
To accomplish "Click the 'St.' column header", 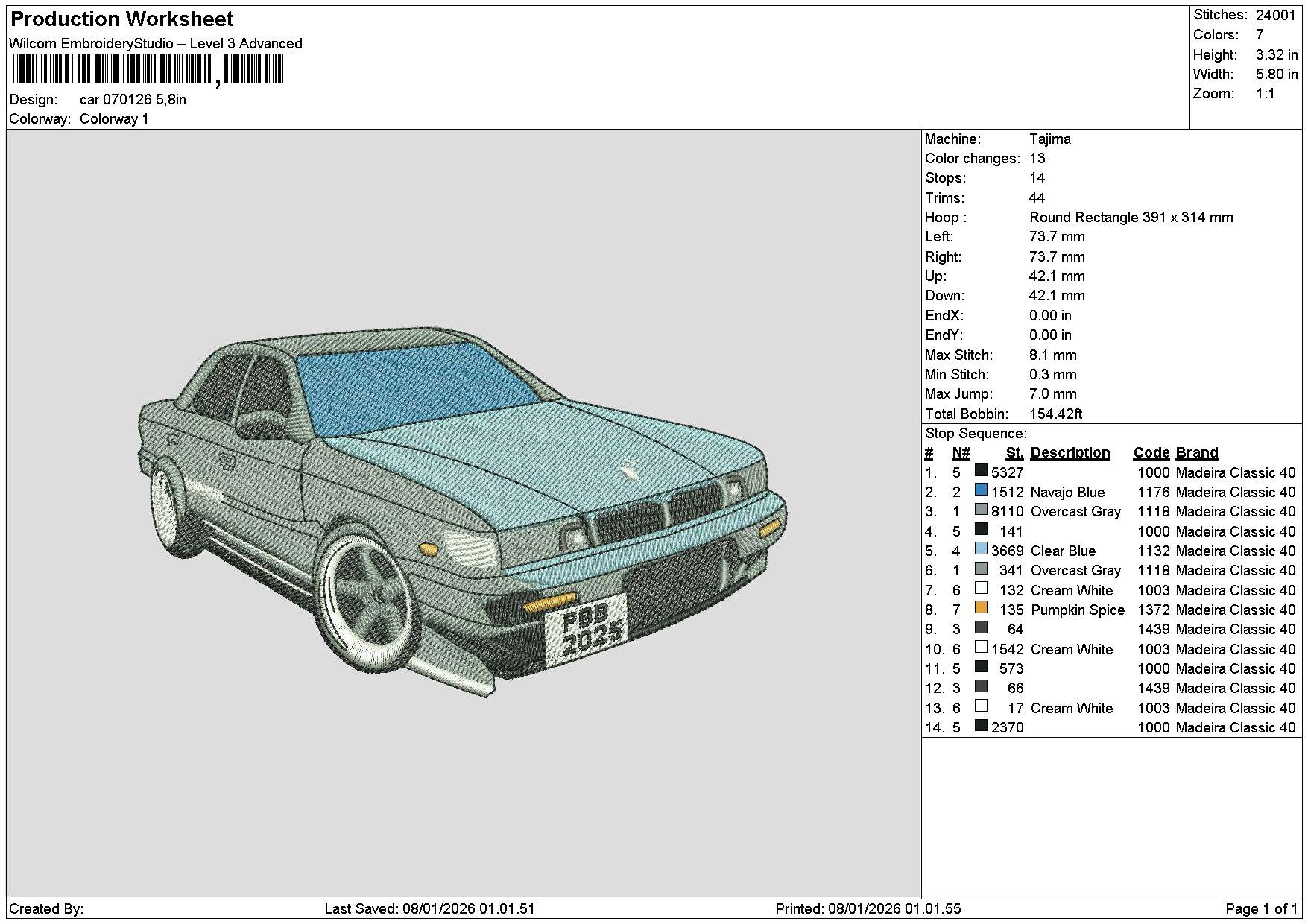I will [1014, 453].
